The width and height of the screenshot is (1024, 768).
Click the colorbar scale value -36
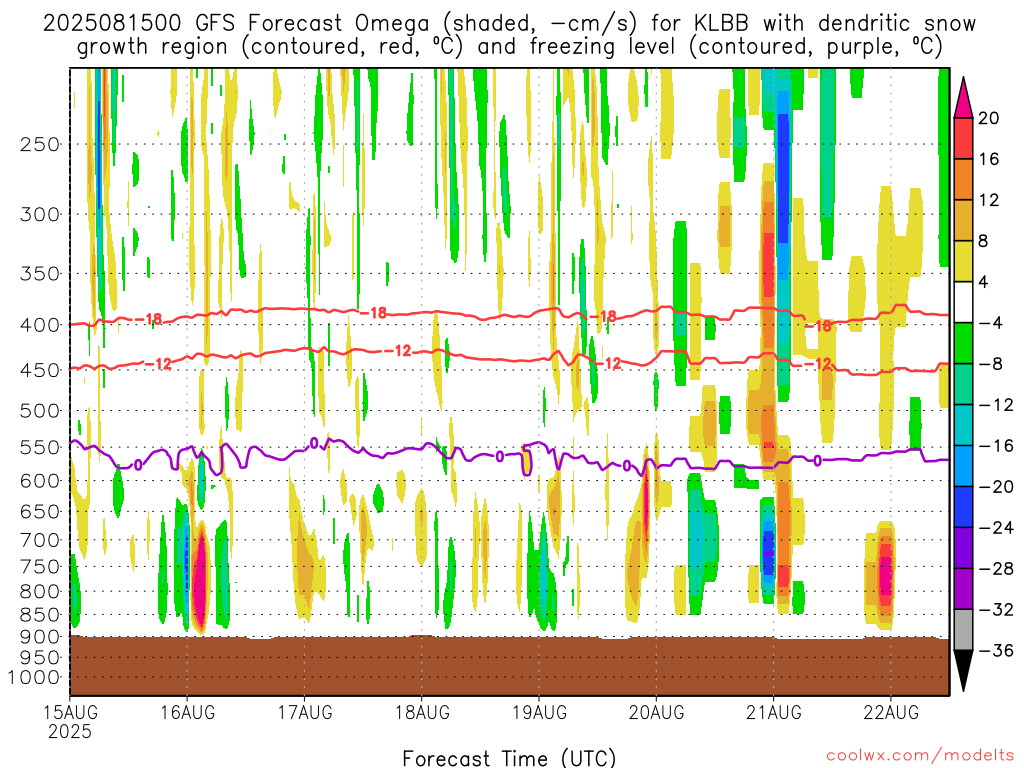996,651
